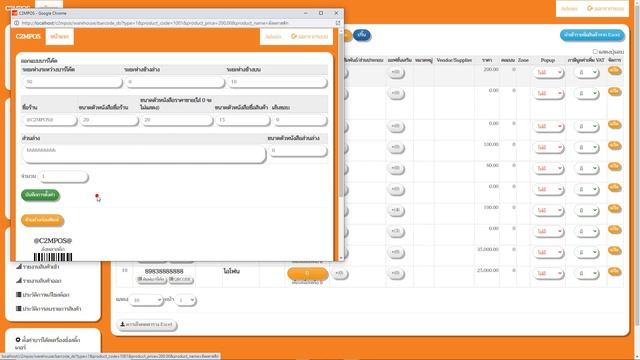Click the popup window address bar URL

point(155,23)
